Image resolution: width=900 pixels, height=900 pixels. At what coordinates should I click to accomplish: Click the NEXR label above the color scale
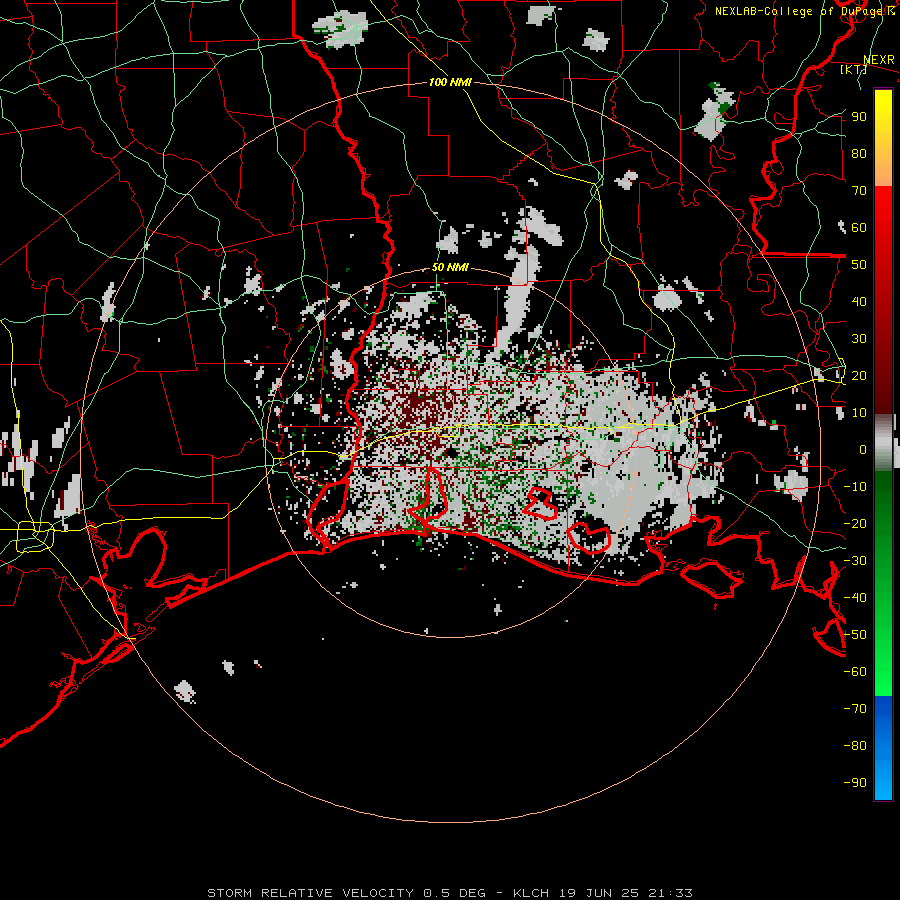[x=879, y=60]
